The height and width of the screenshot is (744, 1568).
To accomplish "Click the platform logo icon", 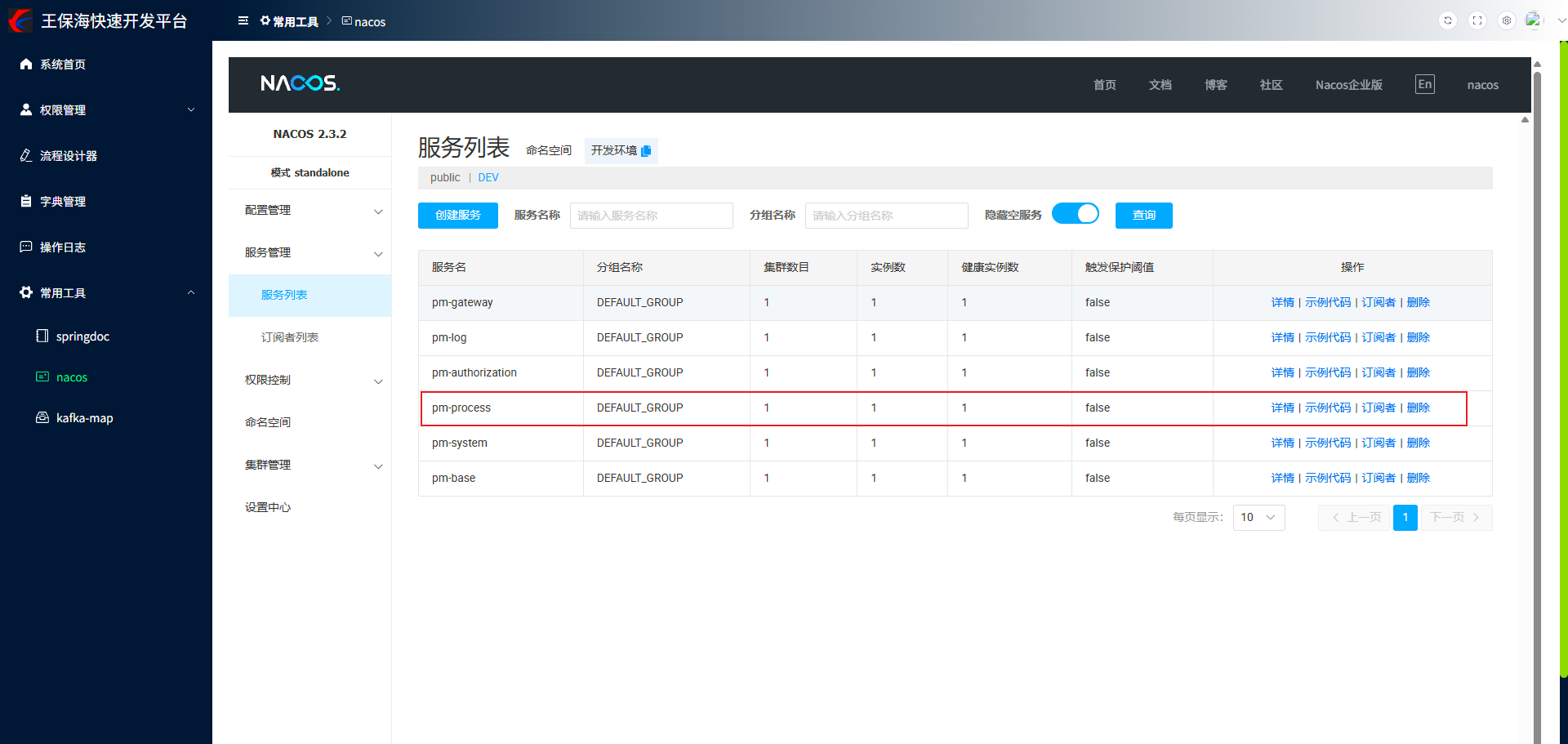I will 20,20.
